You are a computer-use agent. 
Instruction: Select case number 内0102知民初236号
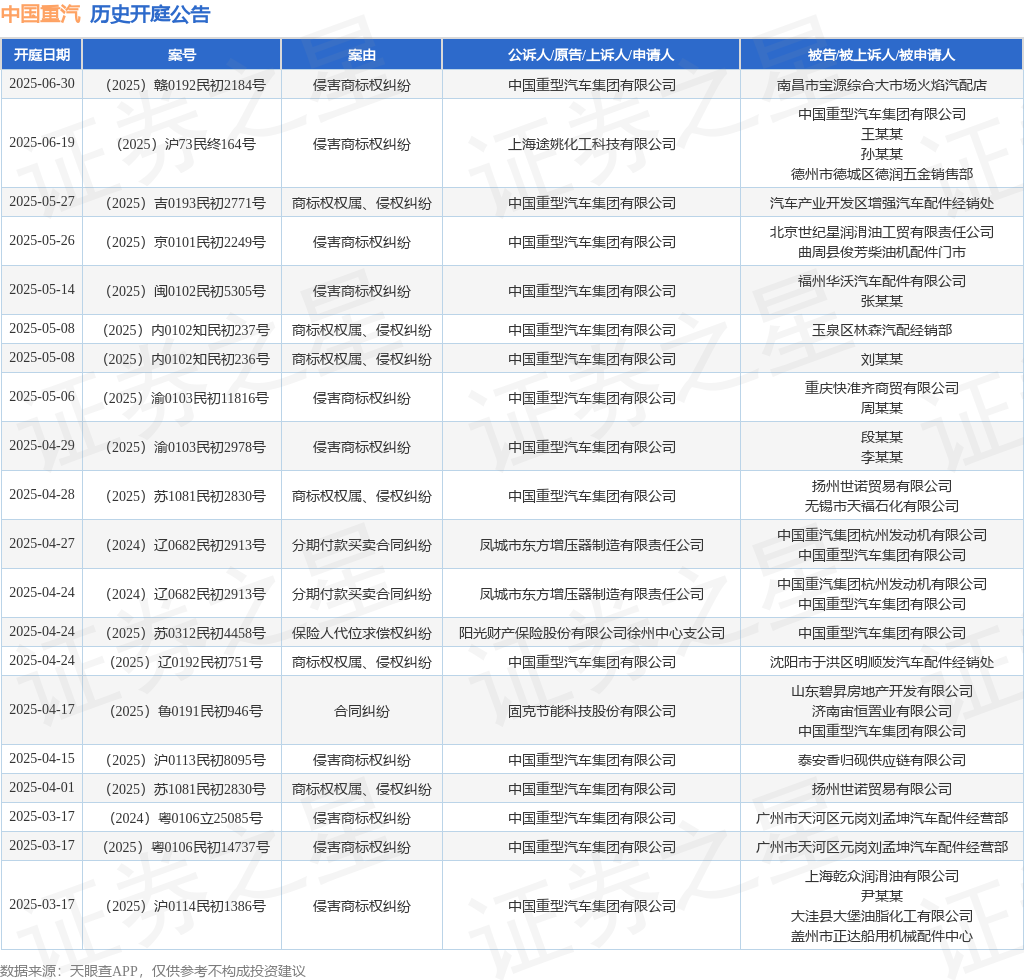coord(185,359)
